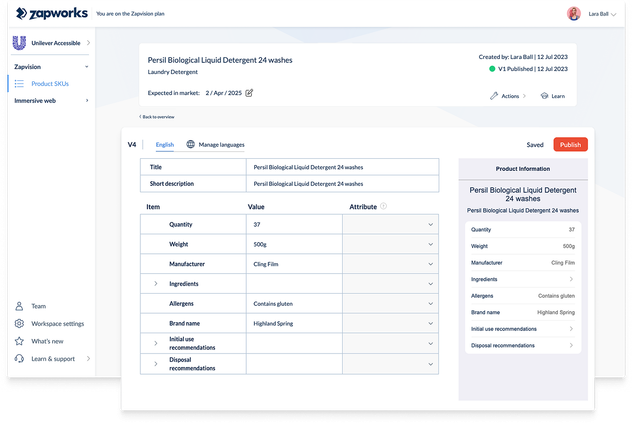Open Lara Ball profile avatar
The height and width of the screenshot is (425, 632).
[x=574, y=14]
